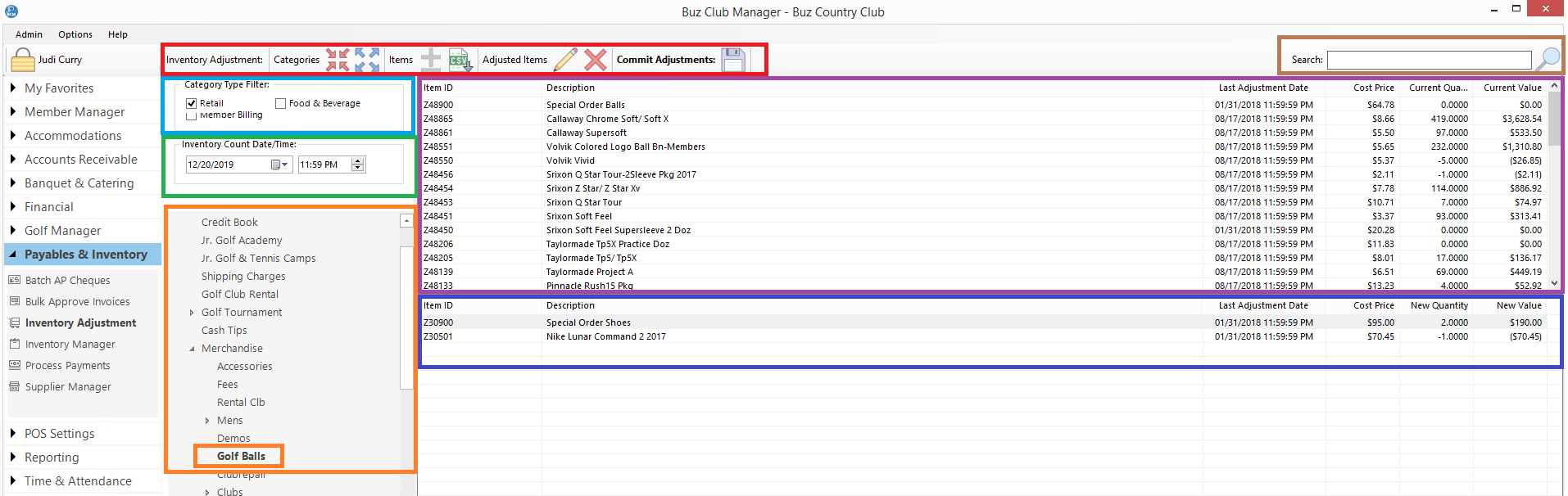The height and width of the screenshot is (496, 1568).
Task: Import items using the CSV icon
Action: pos(460,60)
